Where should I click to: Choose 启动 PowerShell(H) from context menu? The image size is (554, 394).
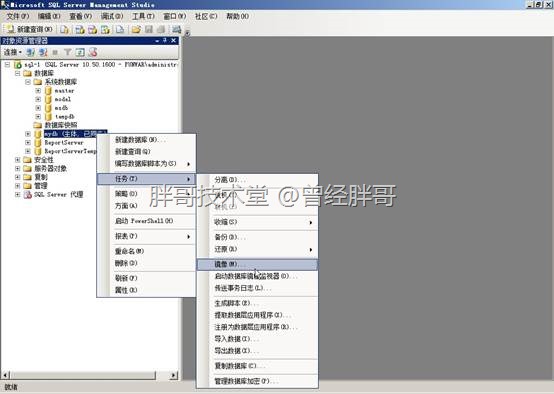tap(146, 221)
